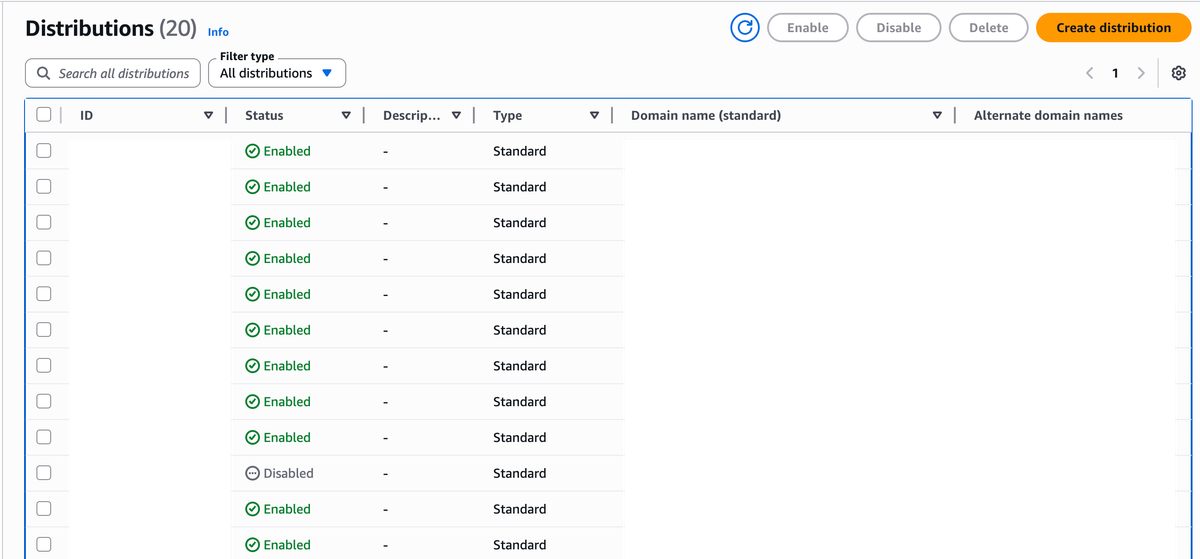Click the previous page arrow
This screenshot has width=1200, height=559.
1089,73
